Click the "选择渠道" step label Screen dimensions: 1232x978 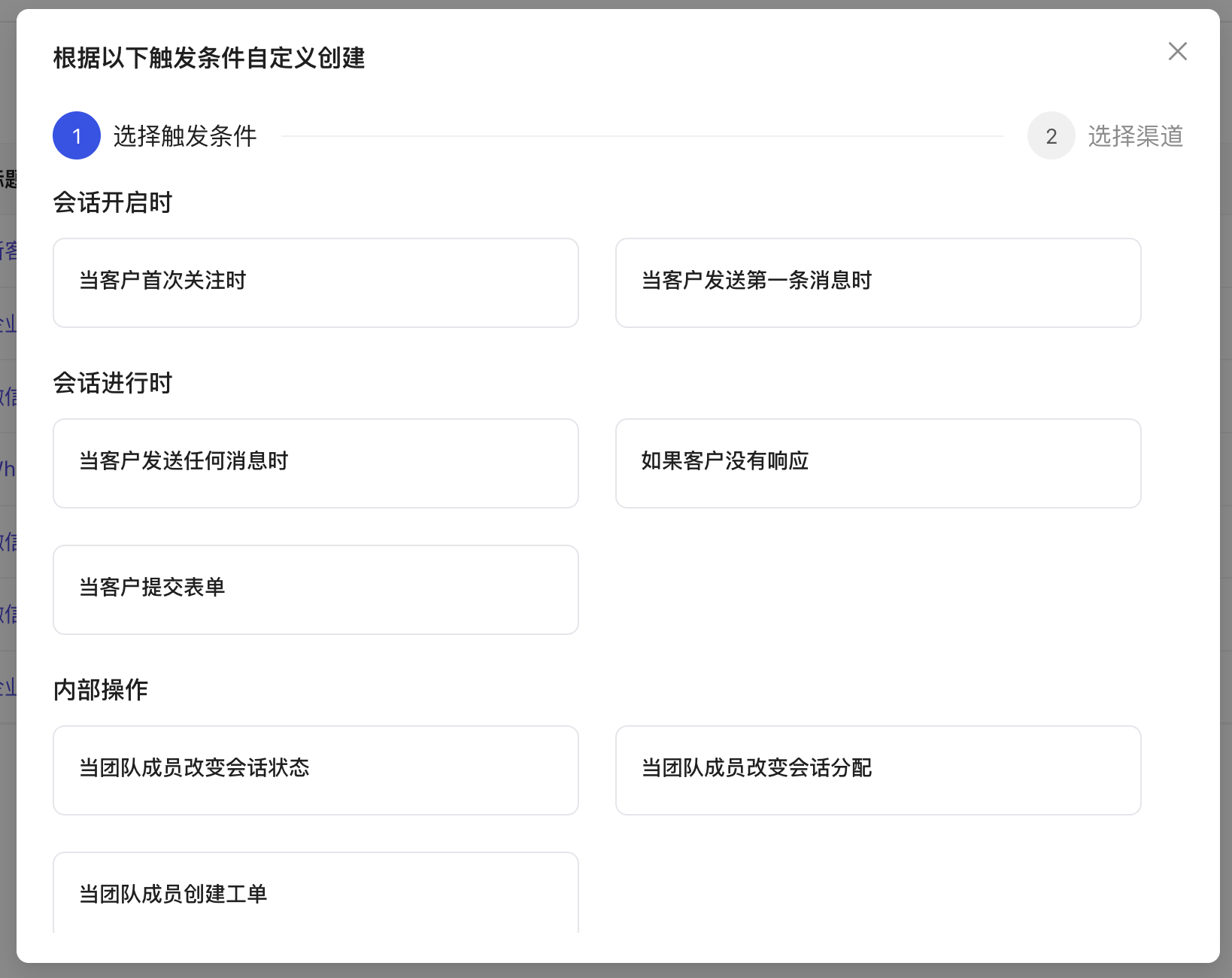1135,135
